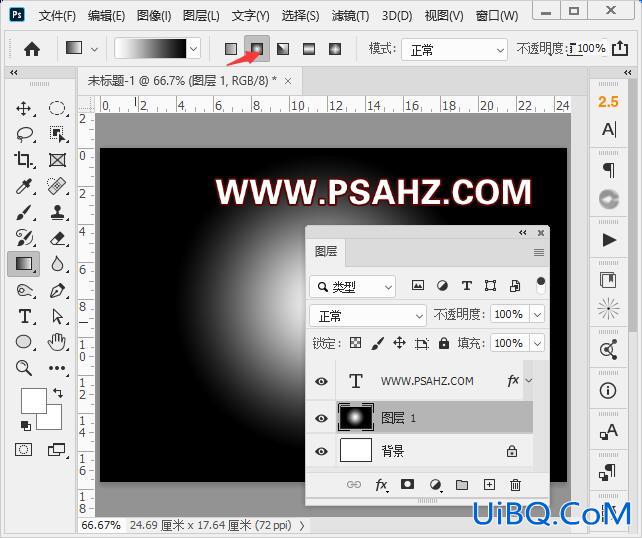This screenshot has height=538, width=642.
Task: Select the Zoom tool
Action: point(24,367)
